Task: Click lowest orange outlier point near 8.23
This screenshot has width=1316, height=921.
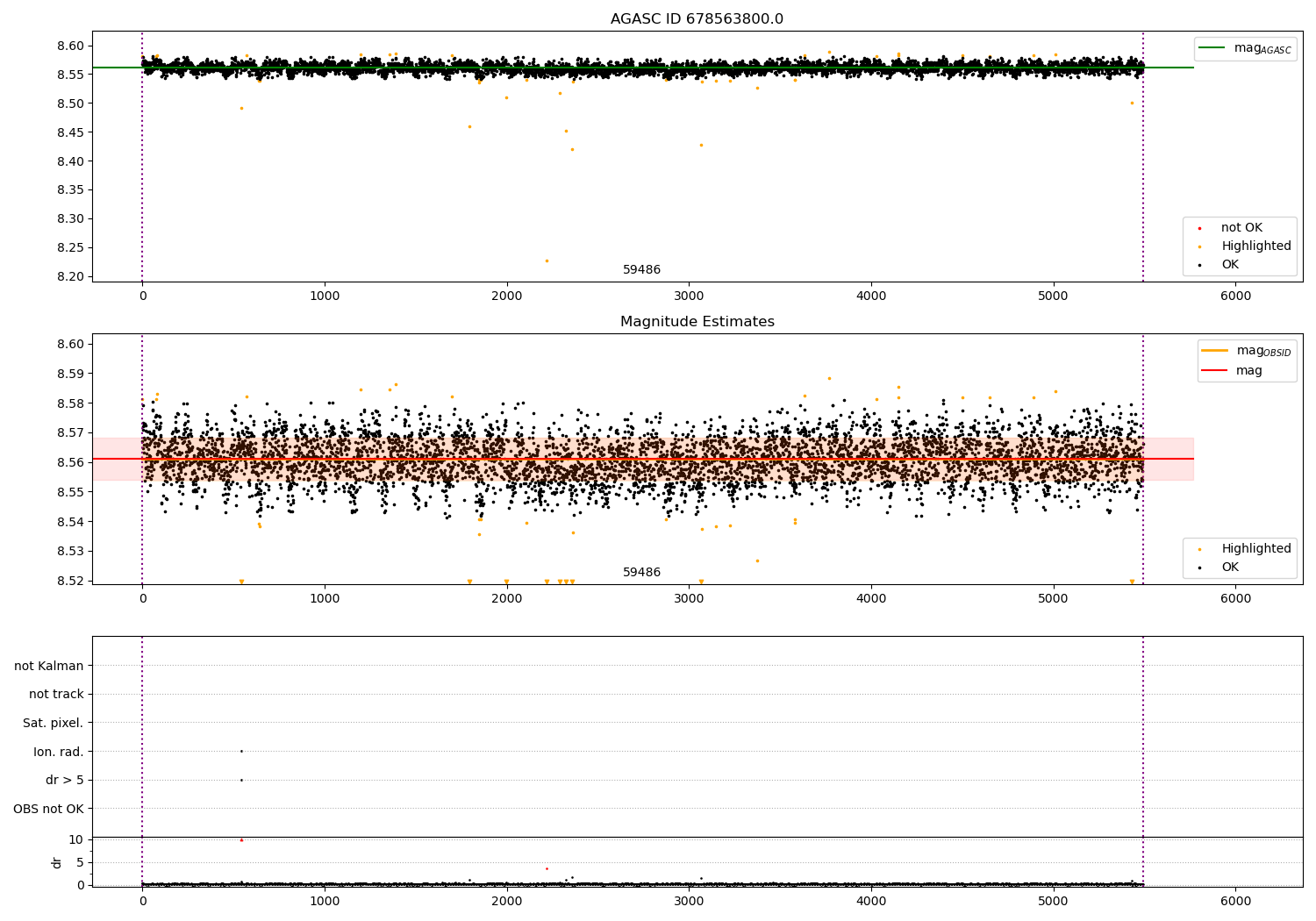Action: click(547, 261)
